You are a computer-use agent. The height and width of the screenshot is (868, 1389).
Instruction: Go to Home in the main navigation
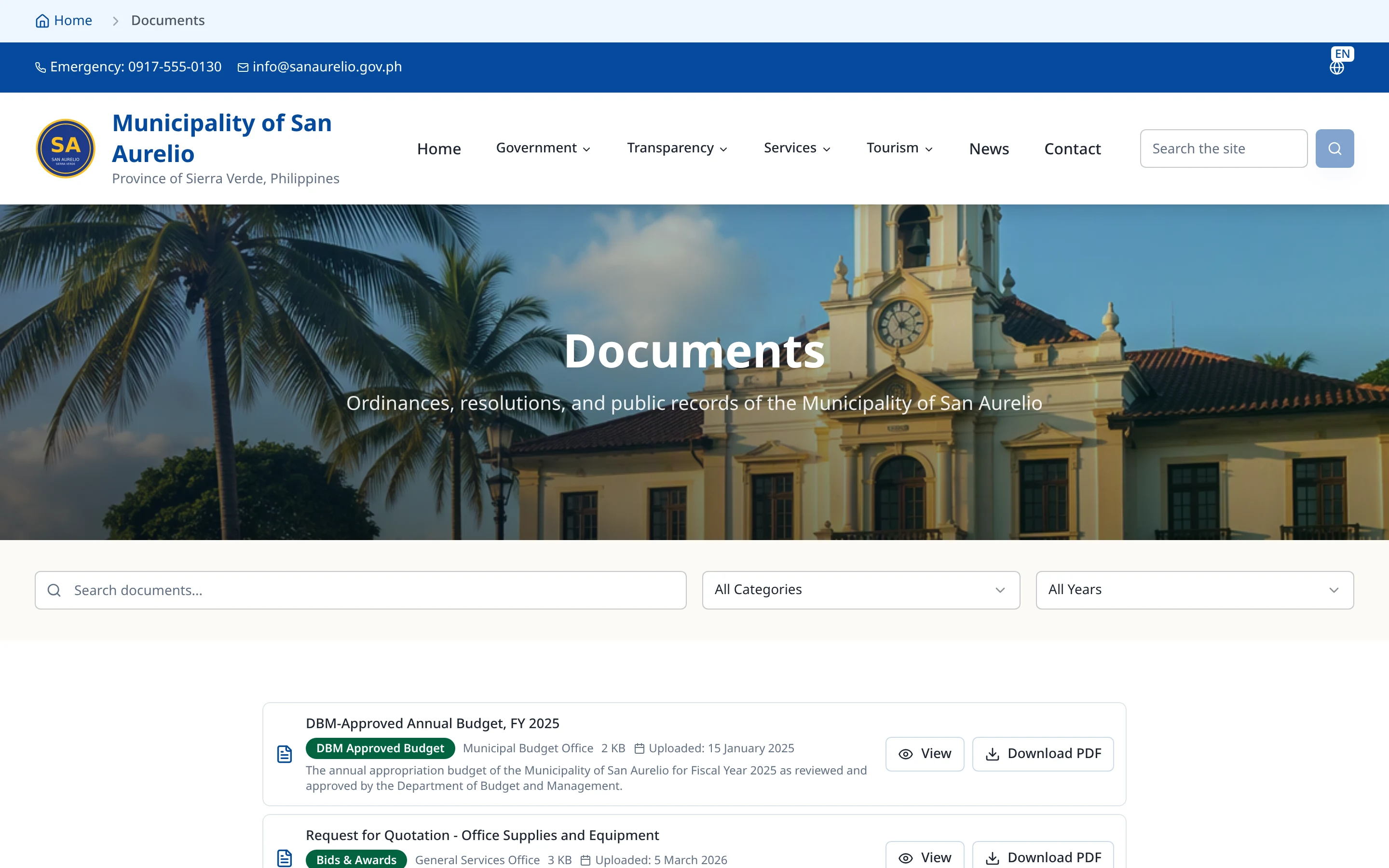click(438, 149)
